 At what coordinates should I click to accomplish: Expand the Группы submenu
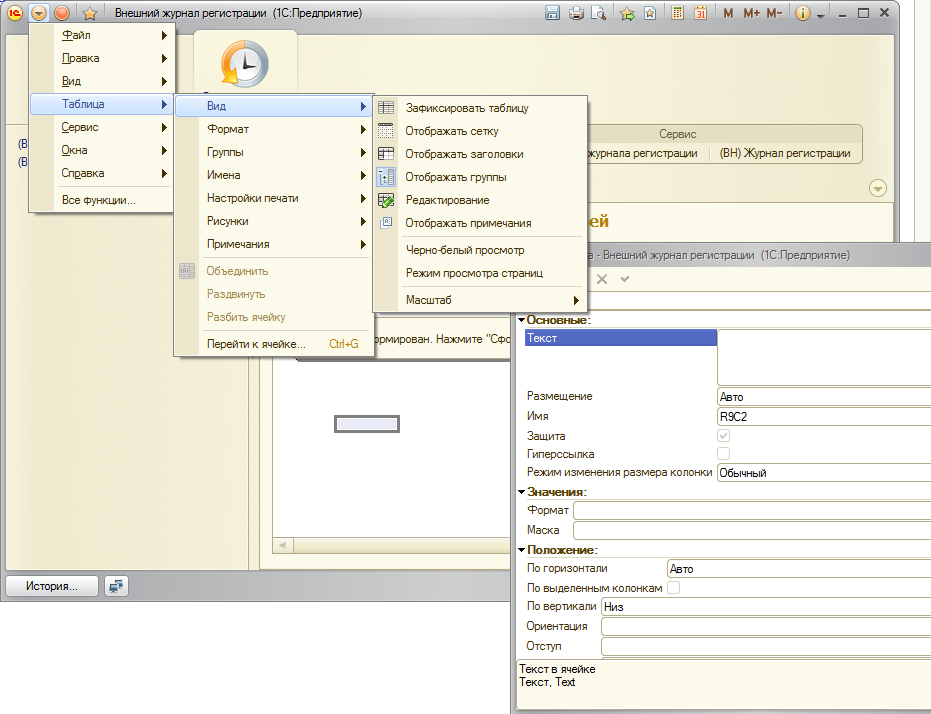(274, 152)
